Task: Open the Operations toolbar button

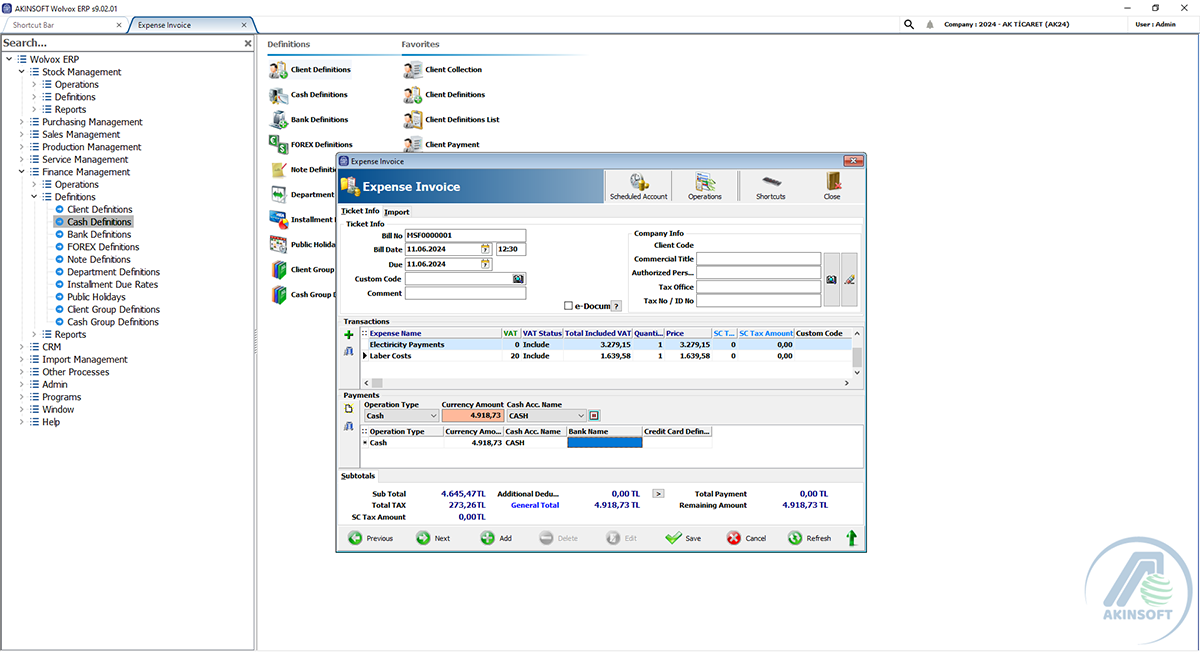Action: [x=705, y=186]
